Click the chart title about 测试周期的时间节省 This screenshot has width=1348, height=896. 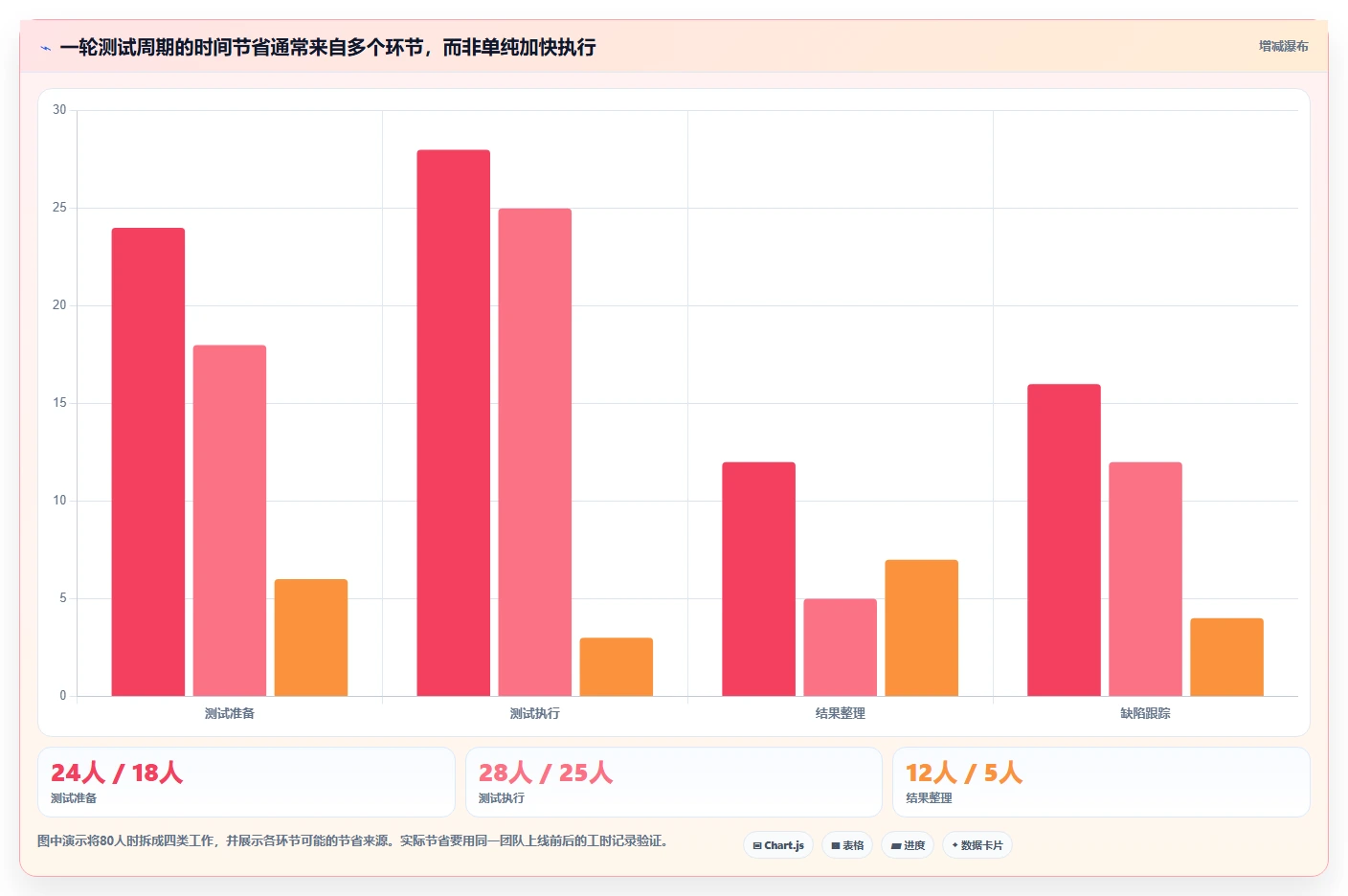point(327,47)
